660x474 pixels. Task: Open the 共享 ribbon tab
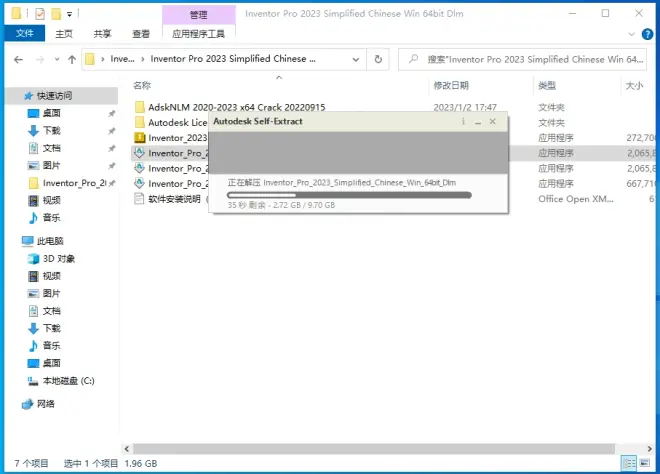102,34
